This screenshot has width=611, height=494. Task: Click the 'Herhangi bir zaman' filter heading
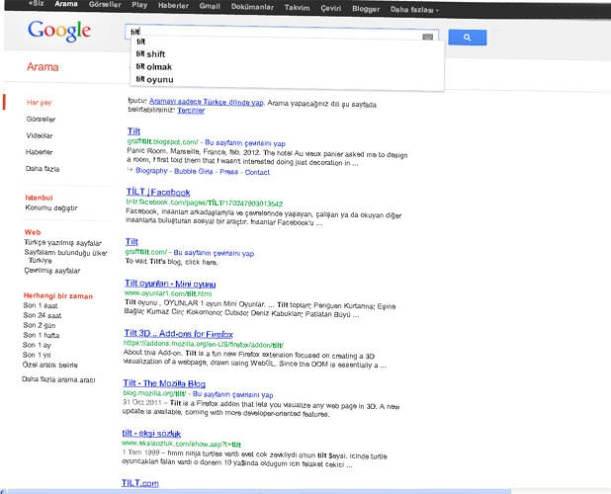pos(58,296)
